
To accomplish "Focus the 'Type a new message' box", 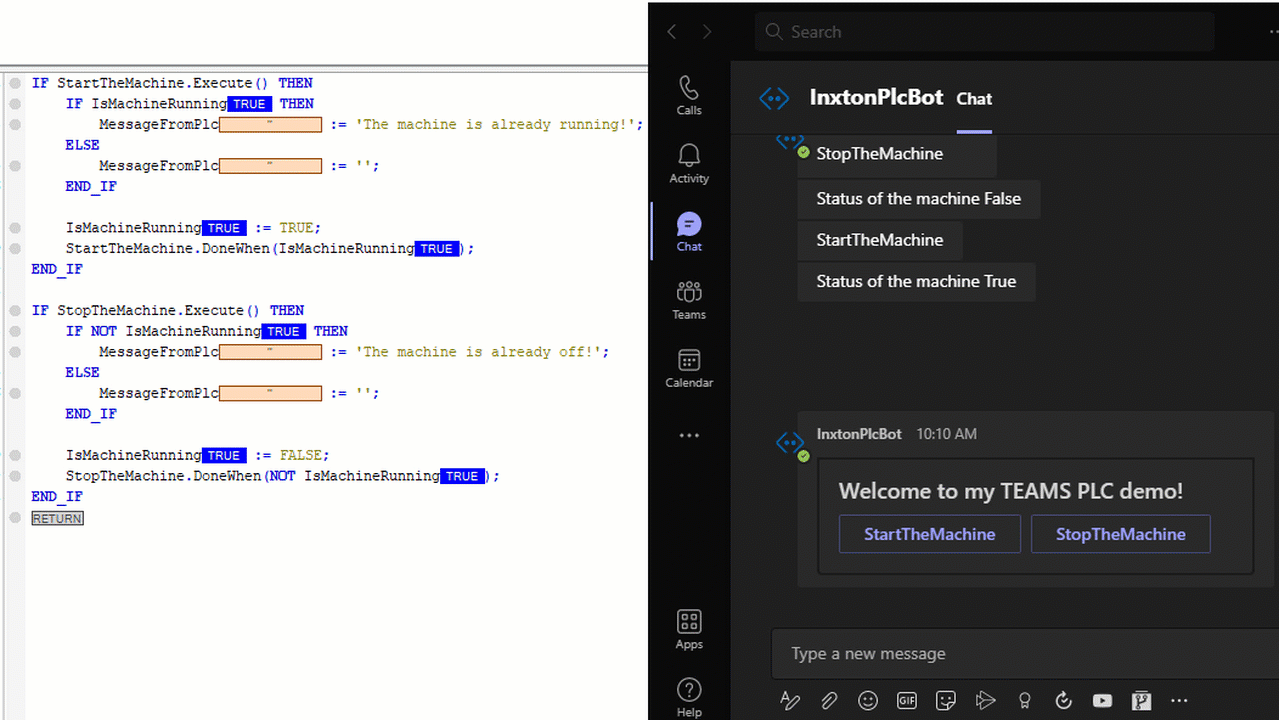I will coord(1025,654).
